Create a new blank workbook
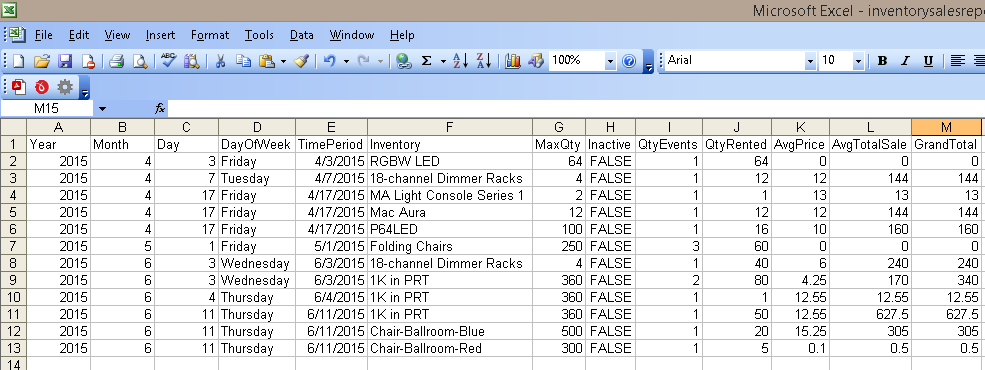 tap(19, 61)
